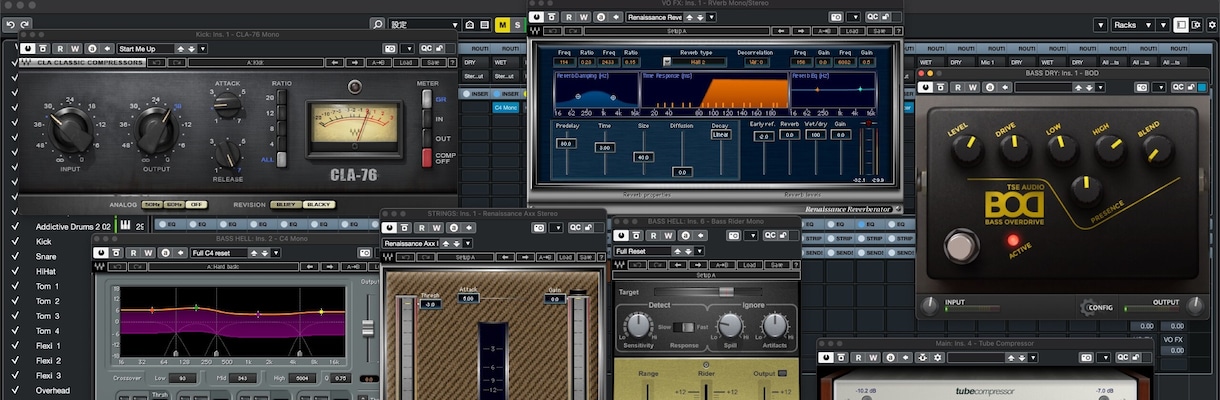The image size is (1220, 400).
Task: Activate Tube Compressor power button
Action: tap(826, 358)
